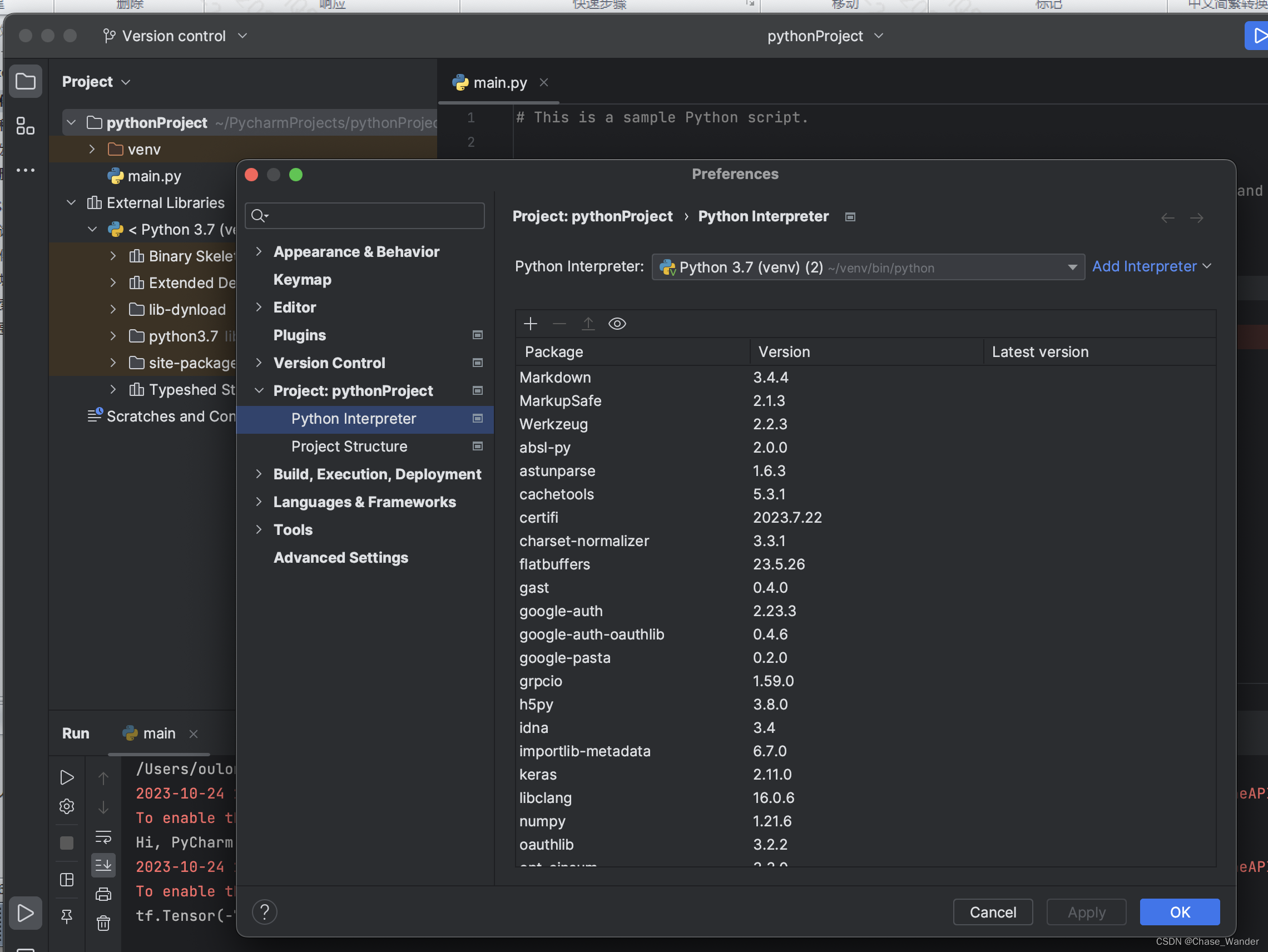Open the Structure tool window icon

pos(25,126)
